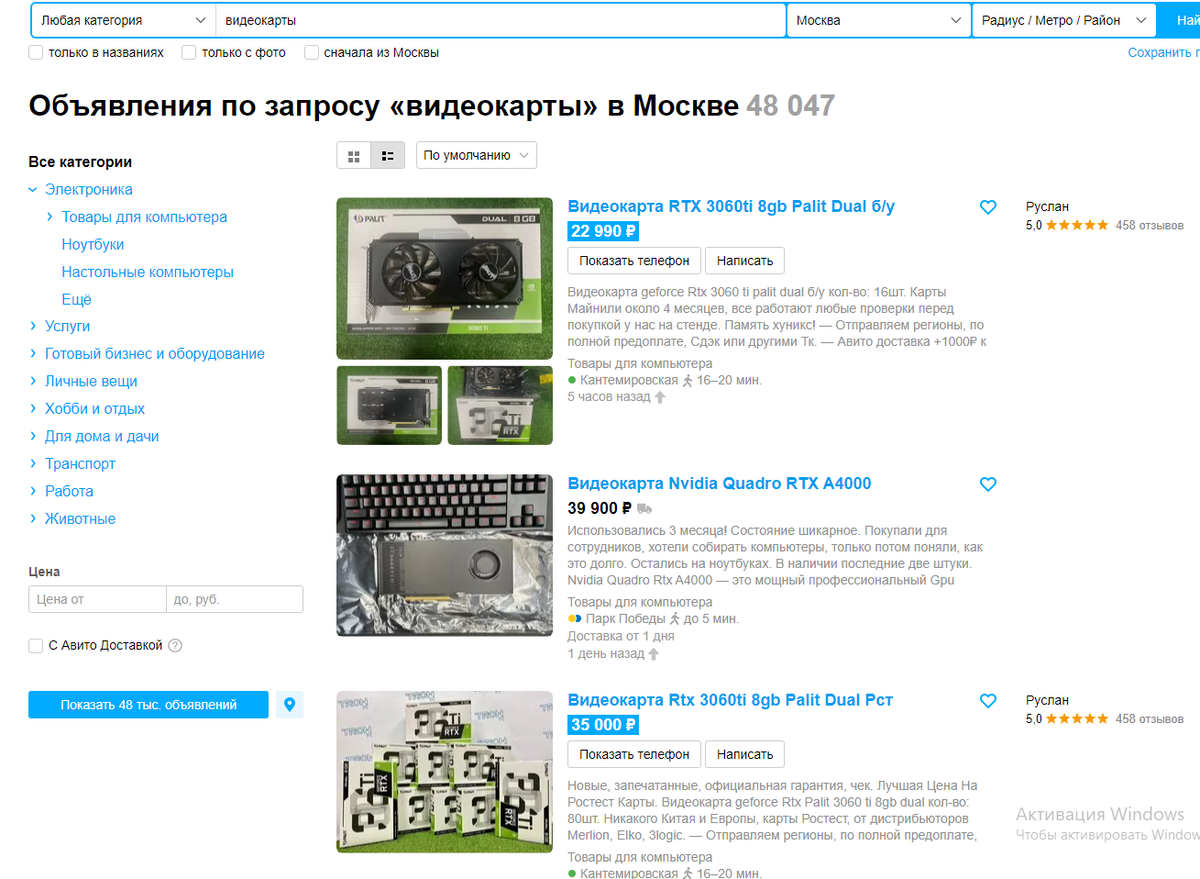The height and width of the screenshot is (879, 1200).
Task: Open the Москва city dropdown
Action: tap(879, 20)
